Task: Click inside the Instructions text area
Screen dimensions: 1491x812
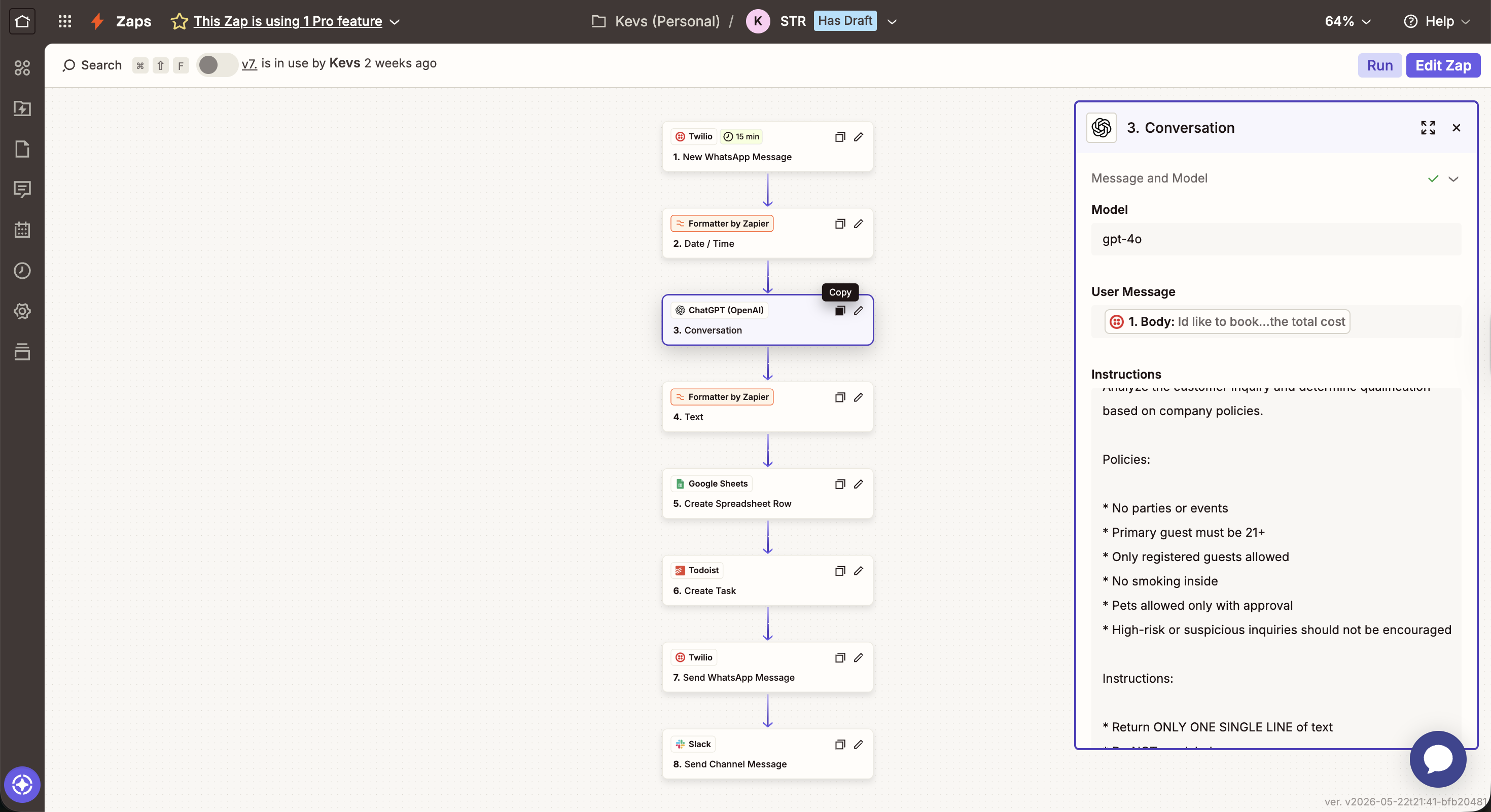Action: pyautogui.click(x=1275, y=567)
